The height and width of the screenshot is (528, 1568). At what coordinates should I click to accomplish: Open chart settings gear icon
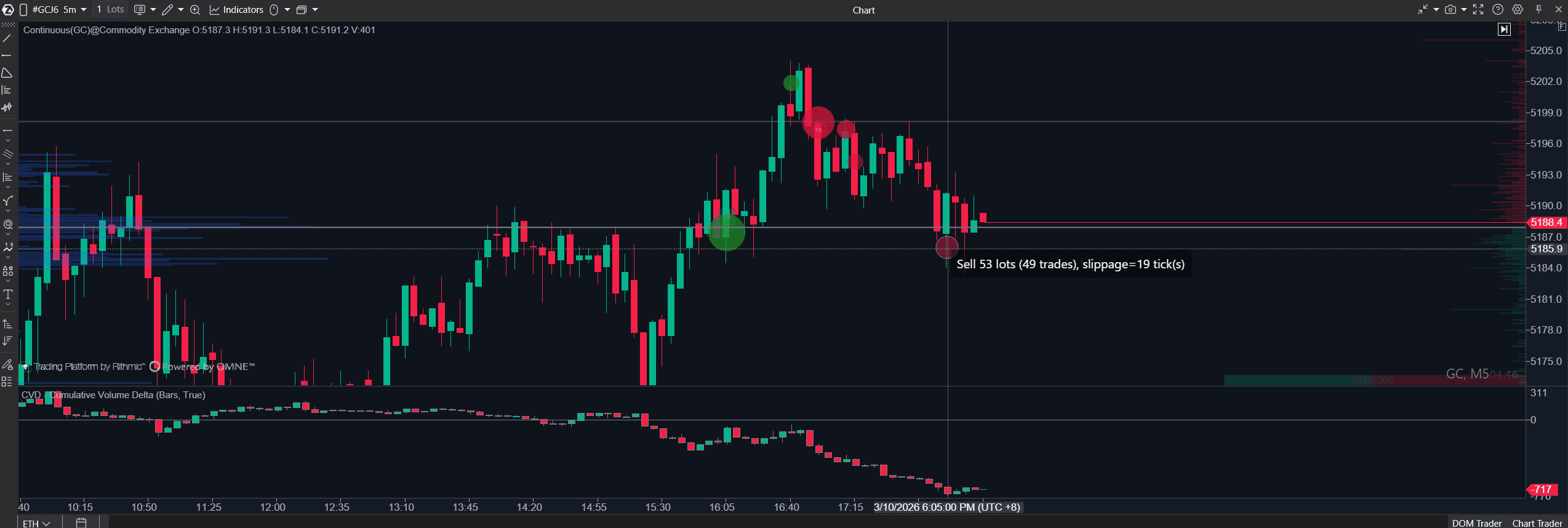click(x=1518, y=10)
